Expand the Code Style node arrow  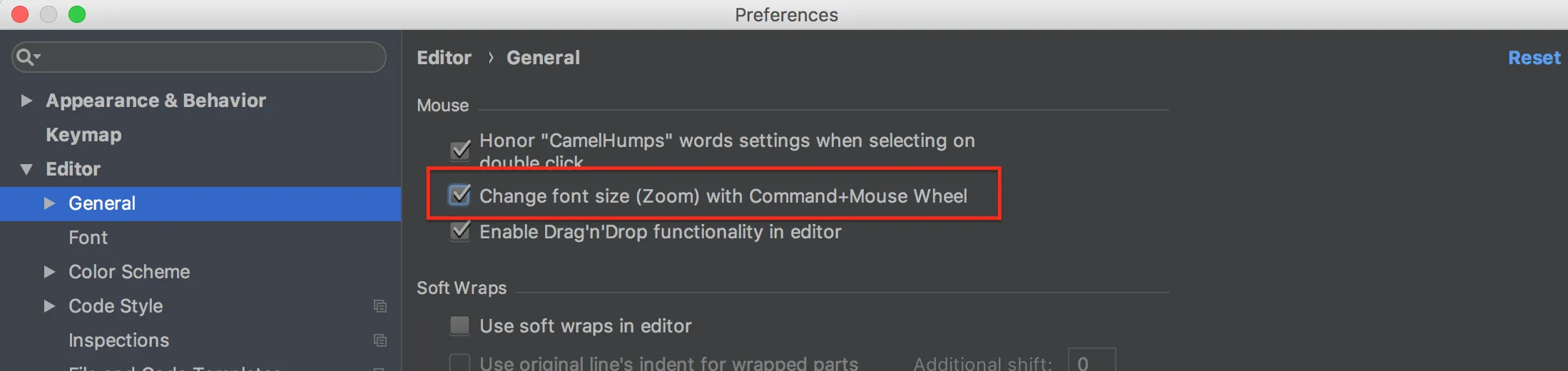(x=49, y=306)
